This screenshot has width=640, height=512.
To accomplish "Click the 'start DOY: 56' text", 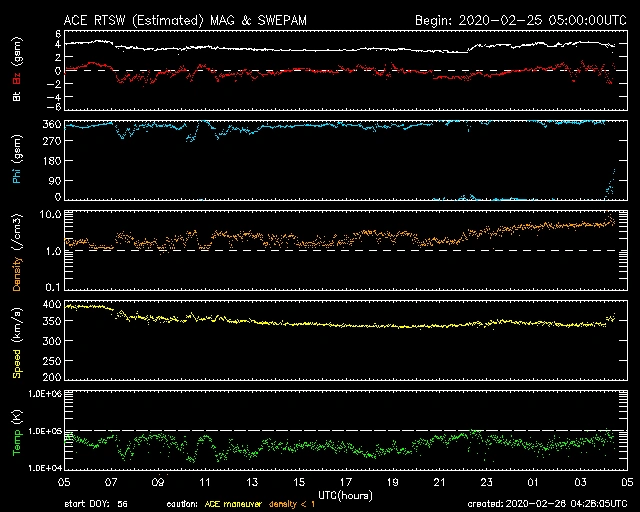I will pyautogui.click(x=96, y=504).
